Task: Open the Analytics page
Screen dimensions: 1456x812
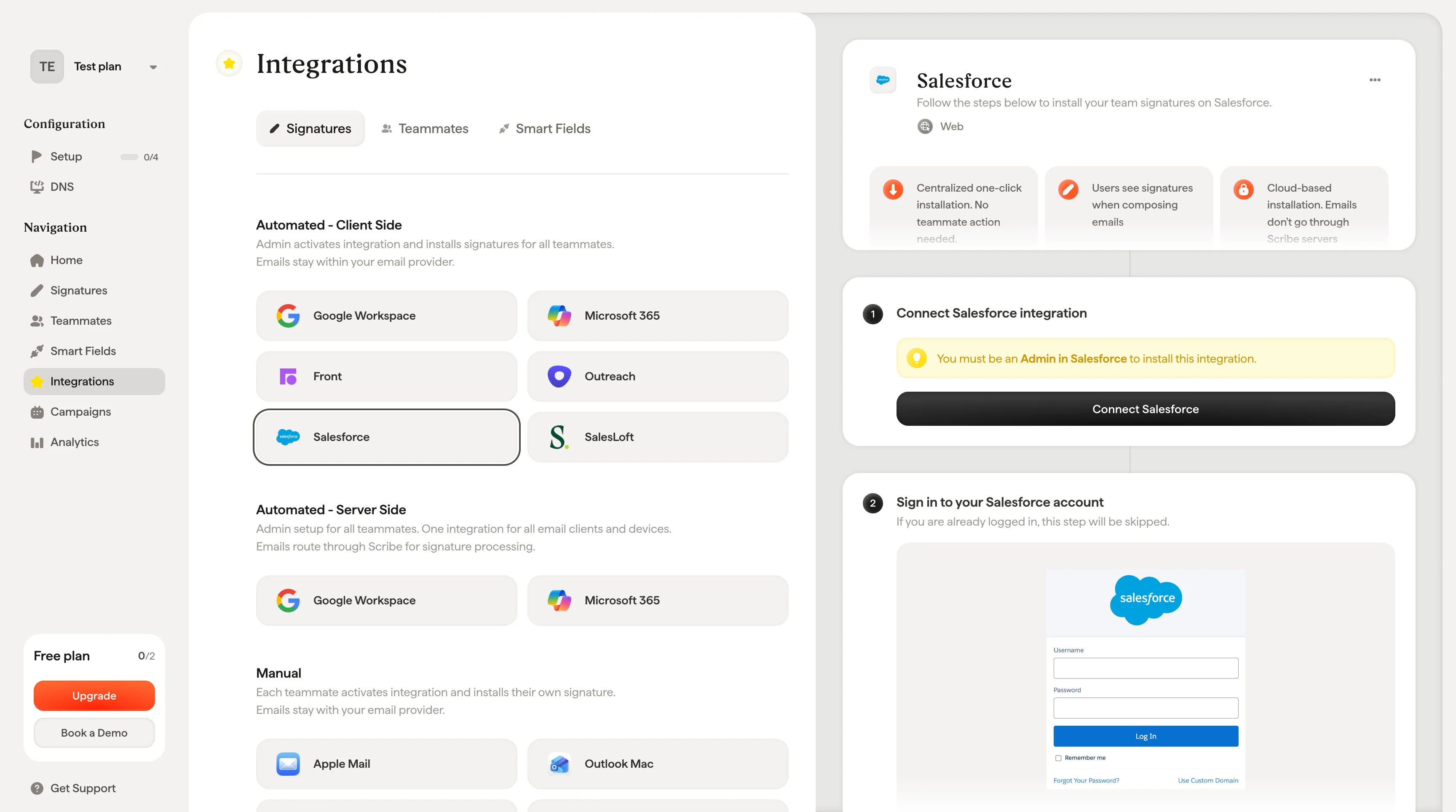Action: 94,442
